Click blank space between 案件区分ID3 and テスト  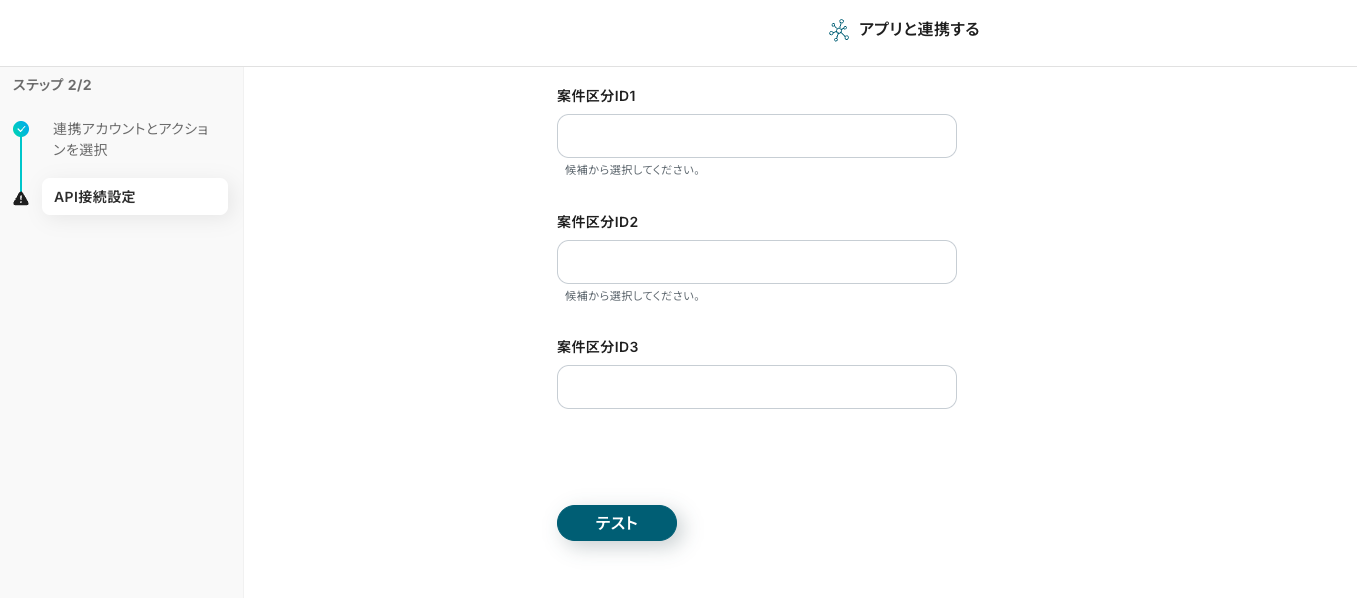[756, 457]
